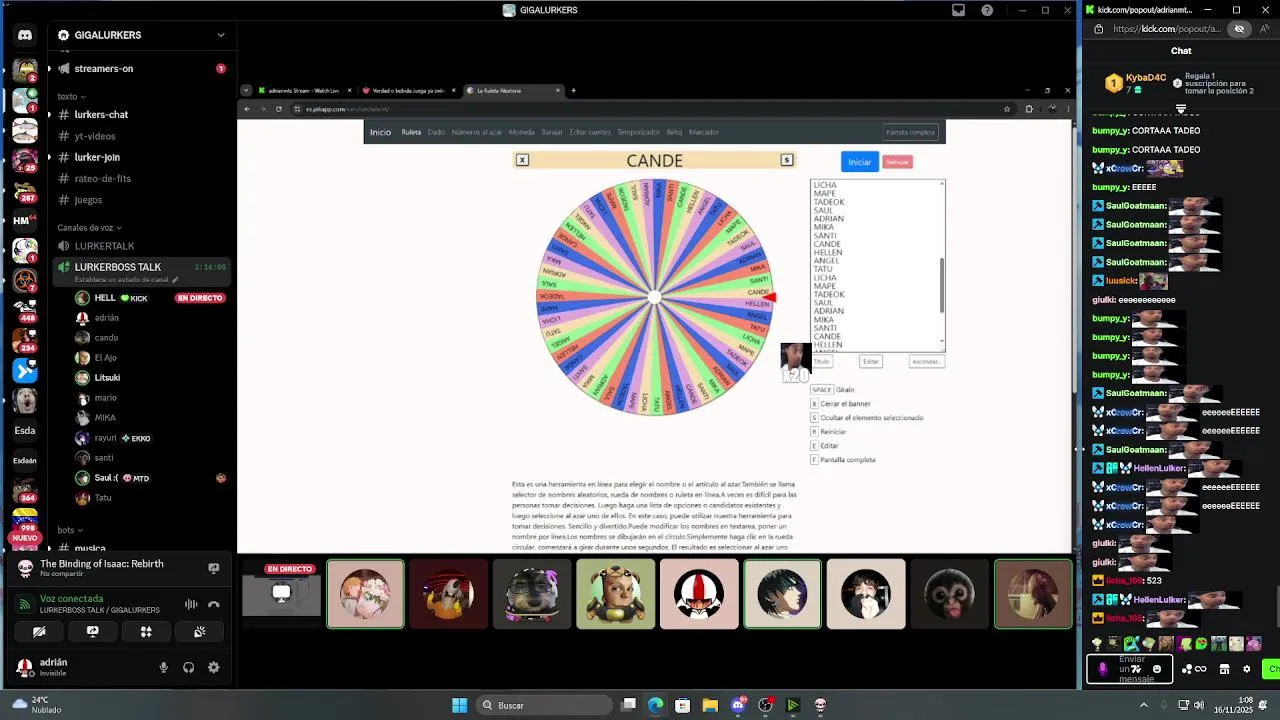Open the Kick shop storefront icon

coord(1224,669)
